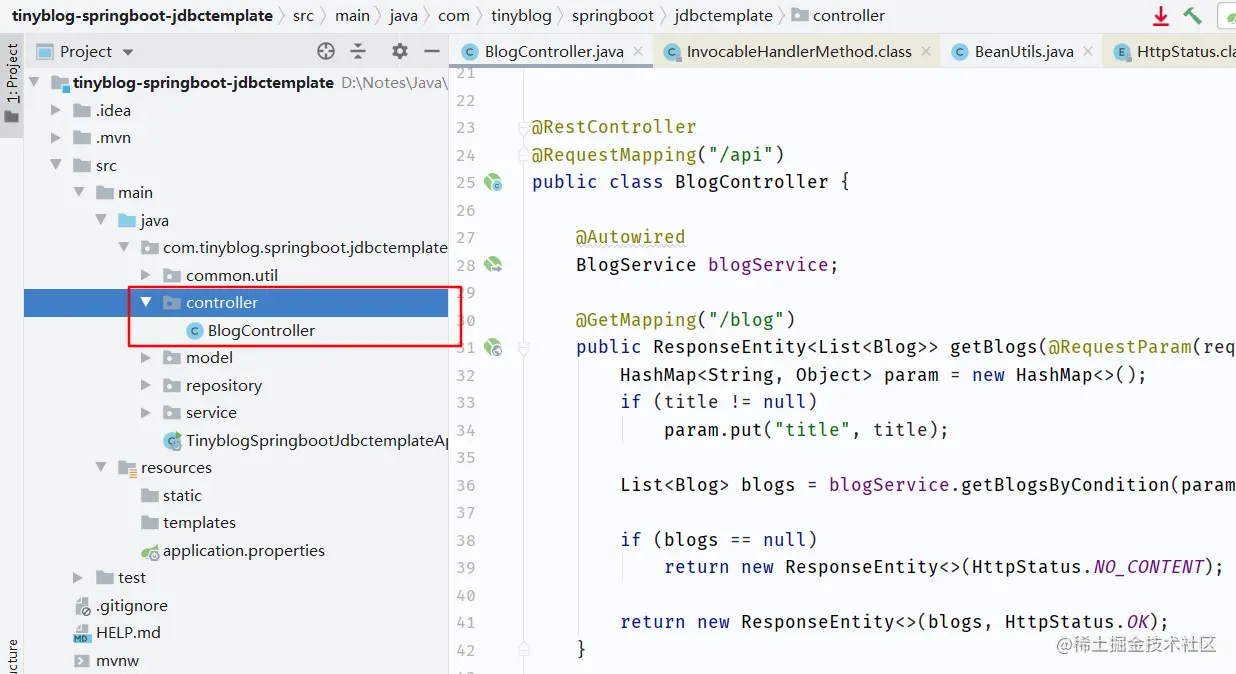Image resolution: width=1236 pixels, height=674 pixels.
Task: Collapse the main folder
Action: 79,193
